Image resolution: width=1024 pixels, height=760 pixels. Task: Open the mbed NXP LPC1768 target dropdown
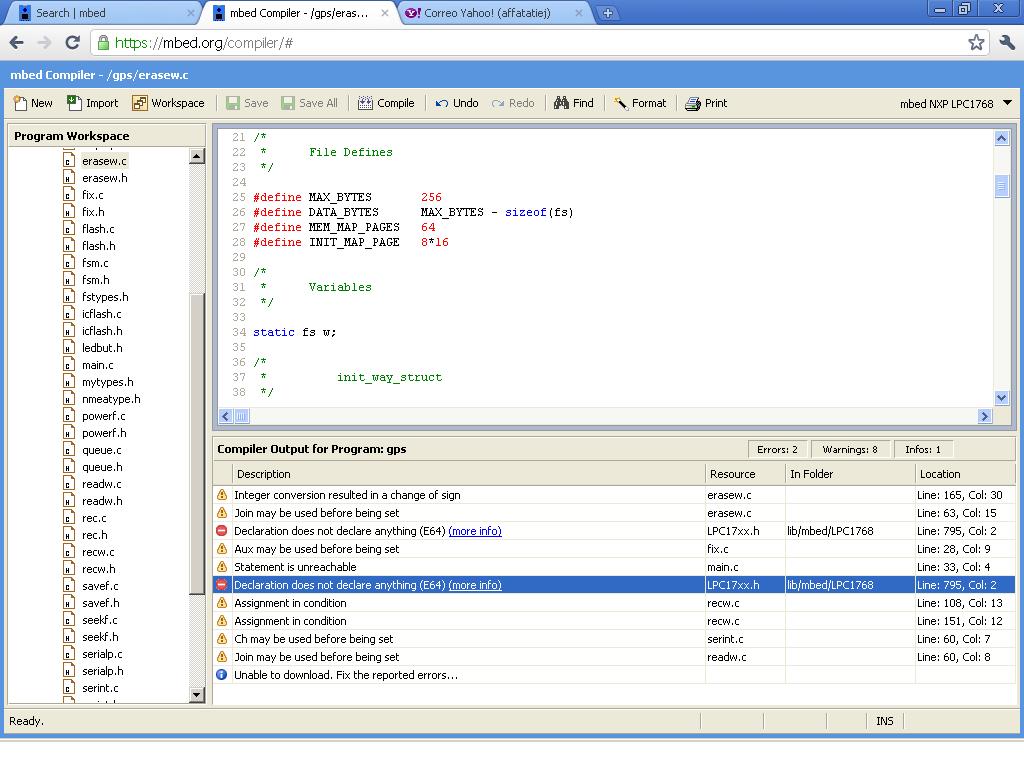(955, 104)
